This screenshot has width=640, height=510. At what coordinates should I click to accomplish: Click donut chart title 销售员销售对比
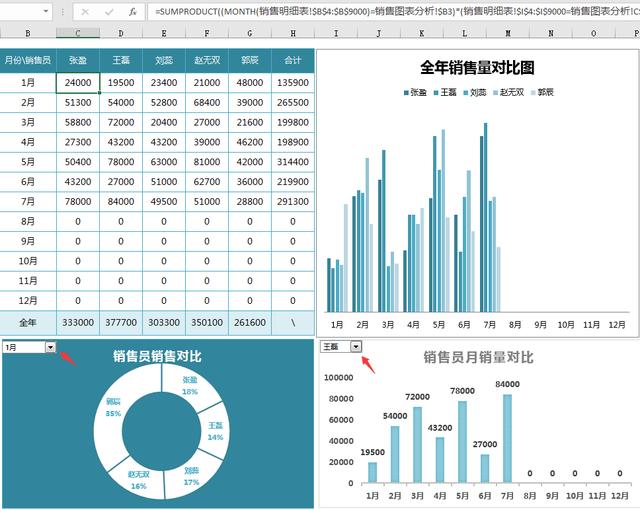pyautogui.click(x=158, y=356)
